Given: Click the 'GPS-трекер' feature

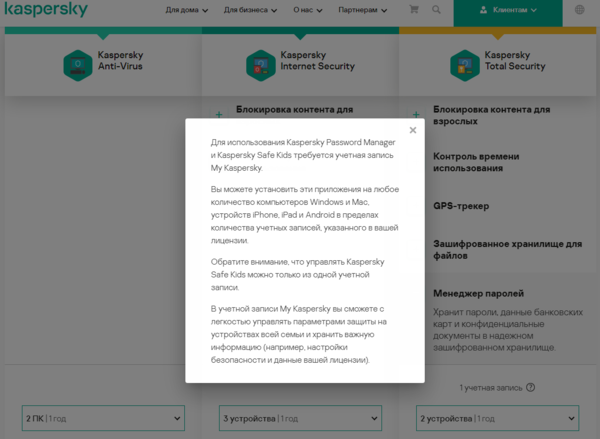Looking at the screenshot, I should [x=461, y=206].
